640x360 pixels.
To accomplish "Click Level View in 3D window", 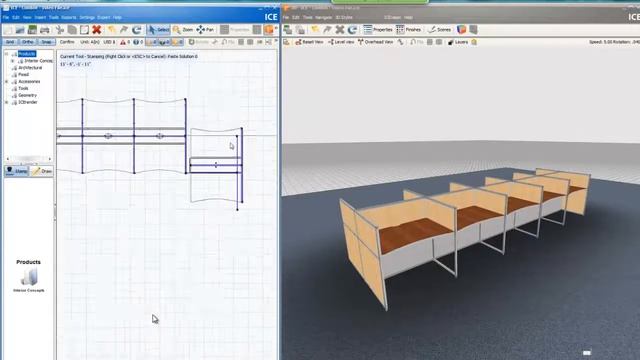I will 341,42.
